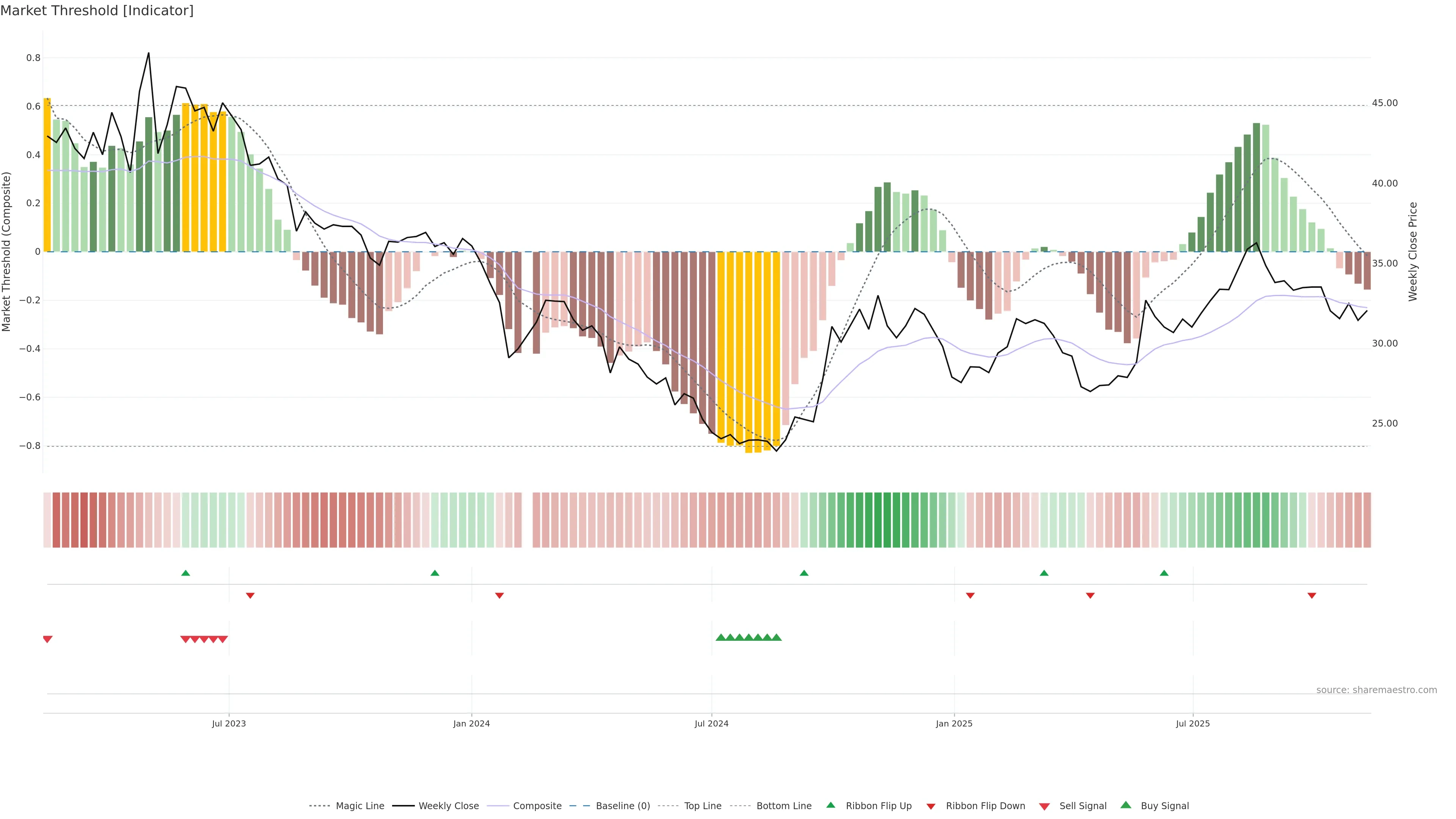Viewport: 1456px width, 819px height.
Task: Click the Weekly Close Price axis title
Action: 1413,251
